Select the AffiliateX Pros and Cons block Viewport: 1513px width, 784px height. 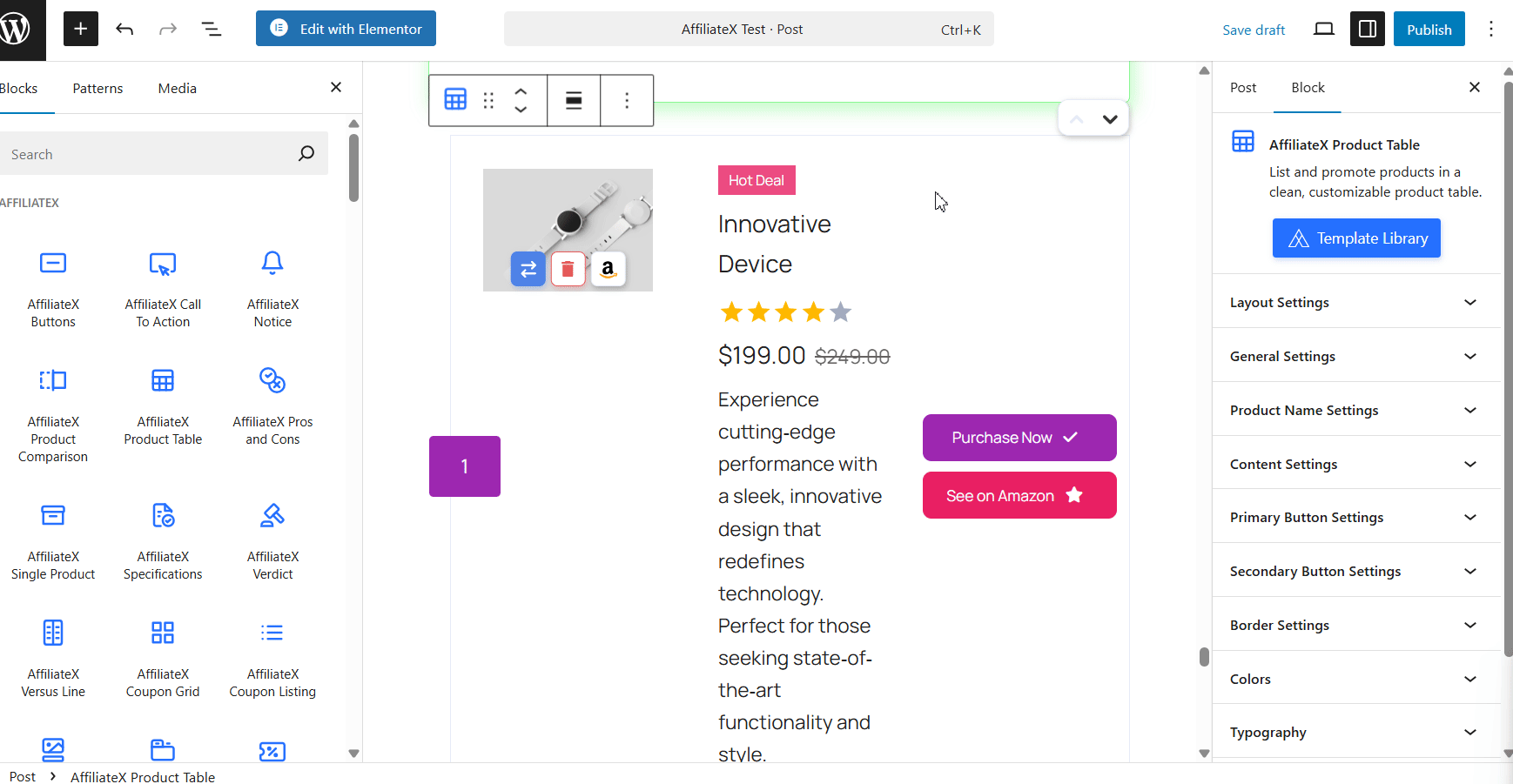tap(272, 400)
